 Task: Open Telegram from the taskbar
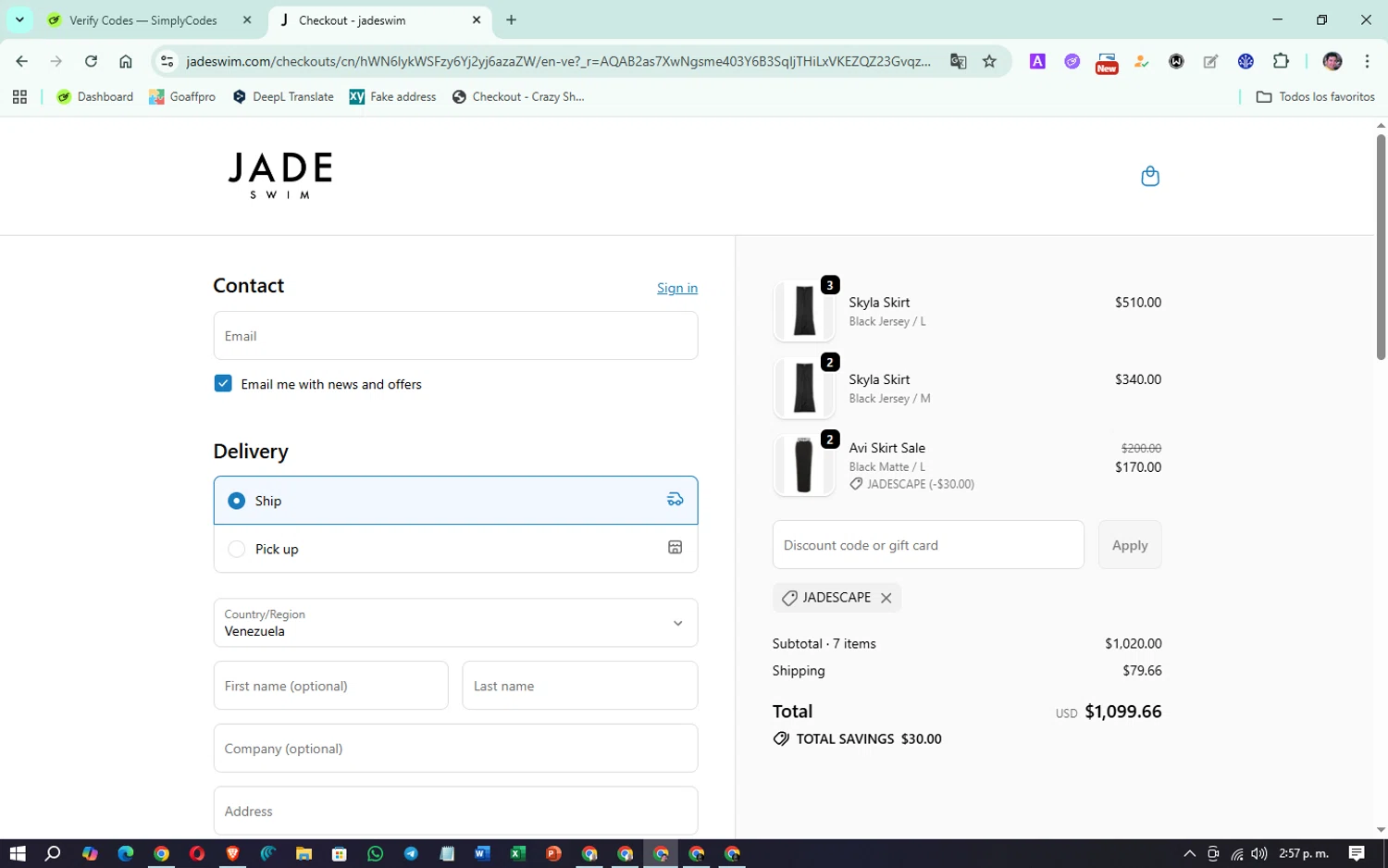pyautogui.click(x=411, y=853)
